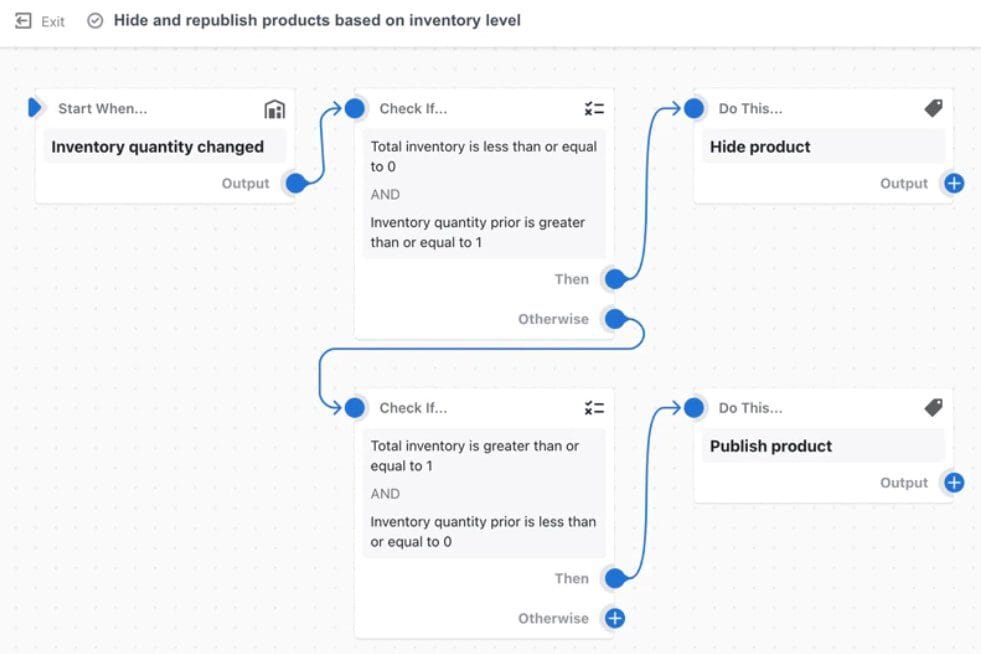This screenshot has height=654, width=981.
Task: Click the tag icon on Publish product card
Action: (933, 407)
